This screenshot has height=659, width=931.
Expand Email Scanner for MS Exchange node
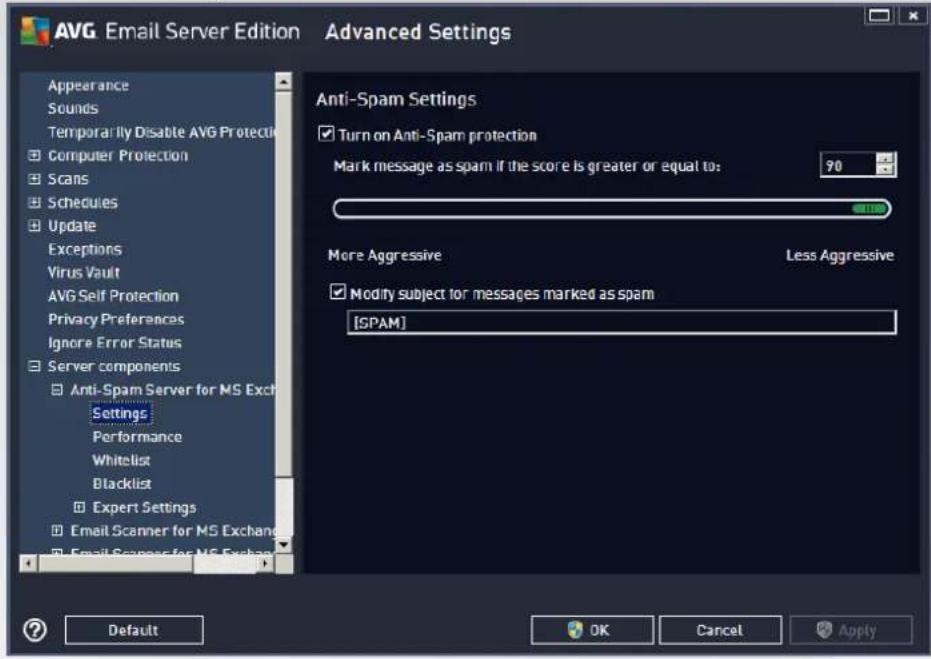pyautogui.click(x=57, y=530)
